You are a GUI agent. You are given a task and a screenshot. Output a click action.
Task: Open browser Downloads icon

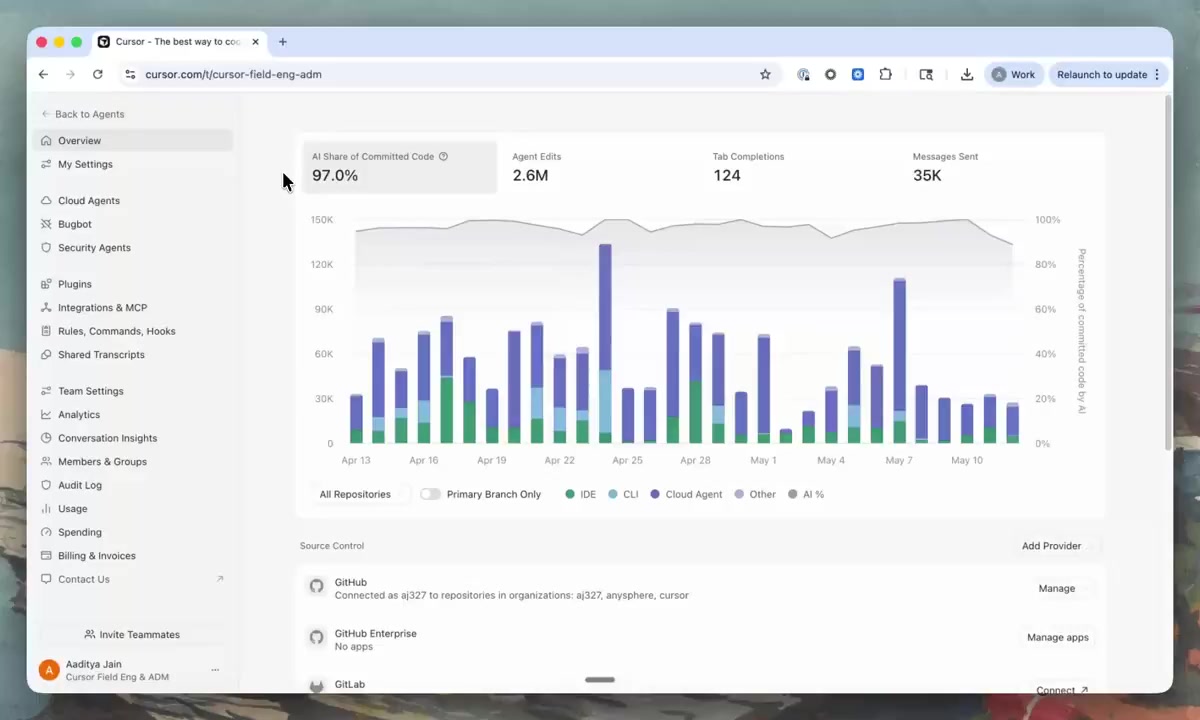point(967,74)
